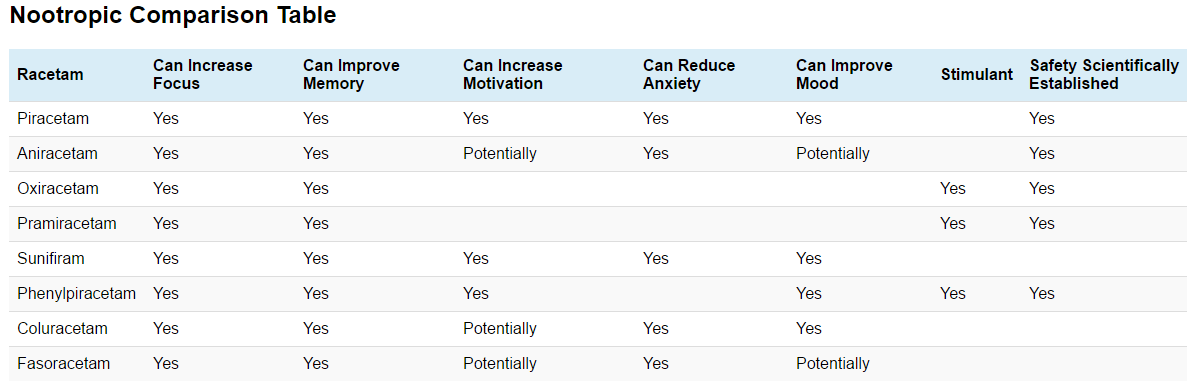Viewport: 1187px width, 381px height.
Task: Click Safety Scientifically Established header
Action: 1104,74
